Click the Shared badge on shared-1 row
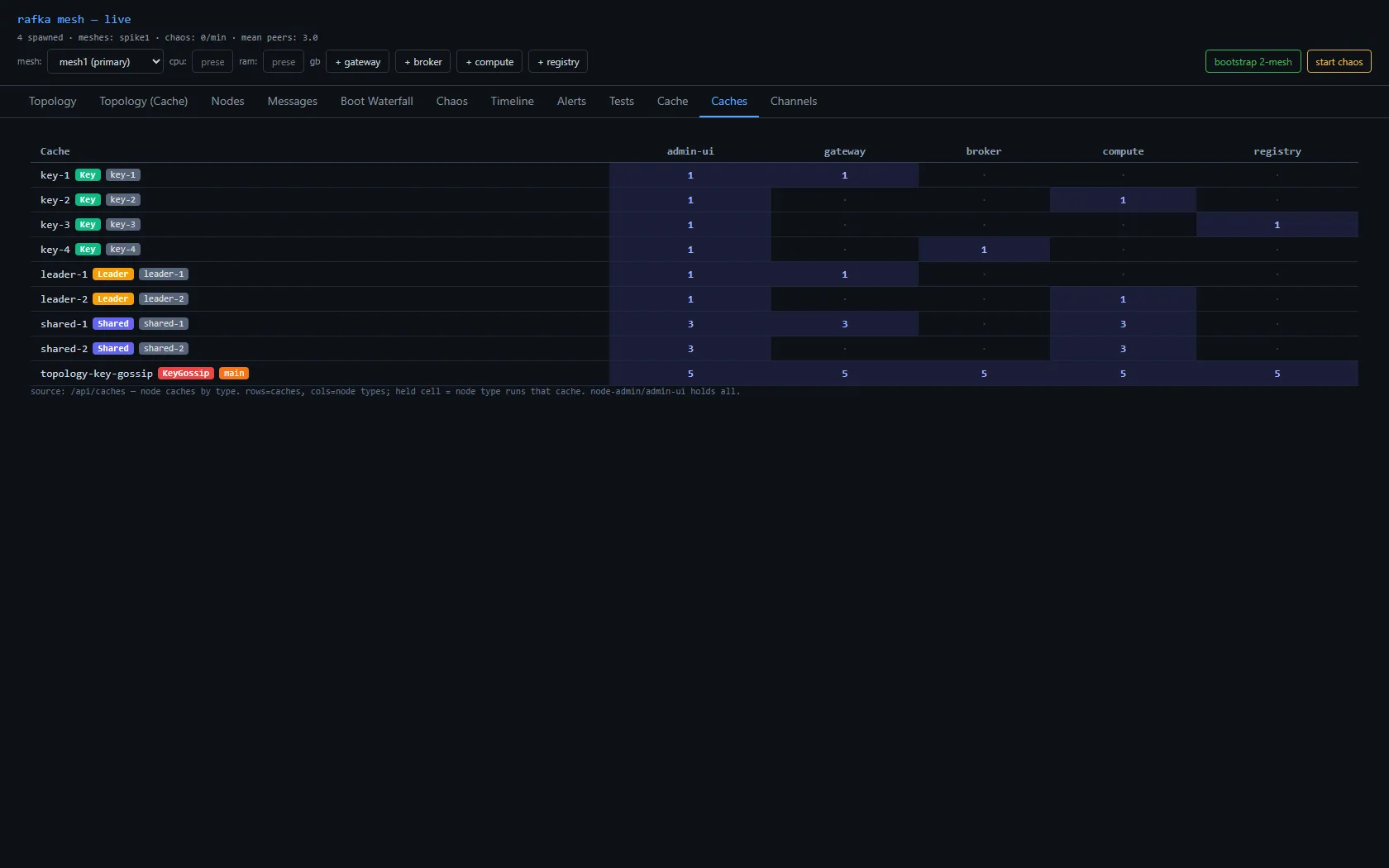Screen dimensions: 1389x868 point(113,324)
